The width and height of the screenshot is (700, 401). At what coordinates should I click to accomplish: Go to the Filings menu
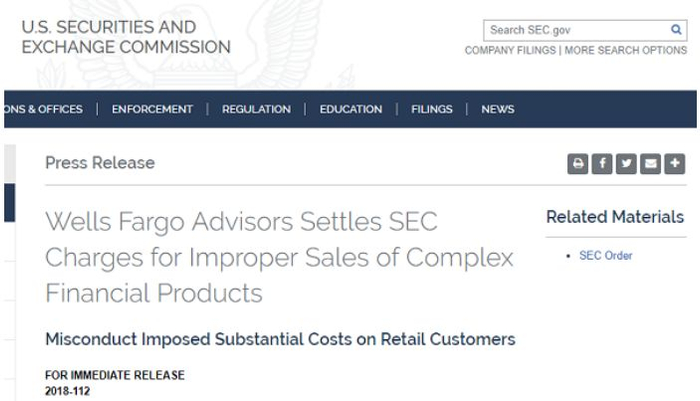pos(431,110)
